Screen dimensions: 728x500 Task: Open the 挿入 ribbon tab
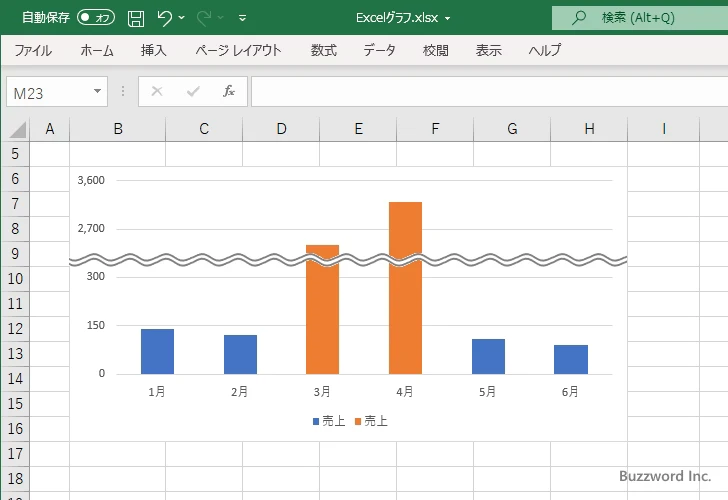[x=153, y=50]
